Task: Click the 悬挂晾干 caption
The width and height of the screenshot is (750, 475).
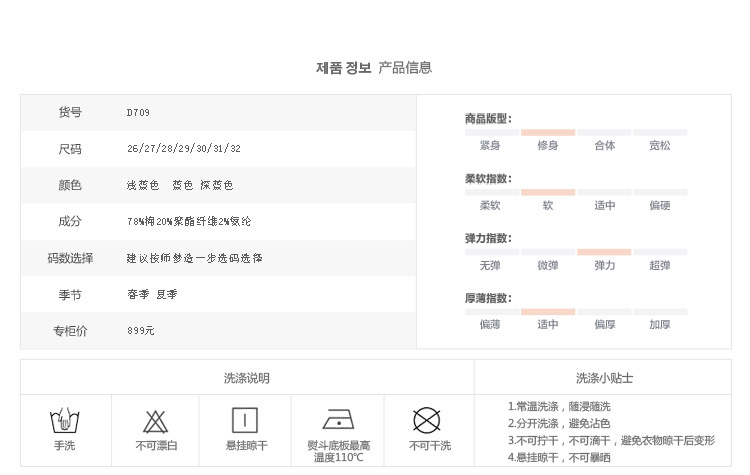Action: [x=247, y=446]
